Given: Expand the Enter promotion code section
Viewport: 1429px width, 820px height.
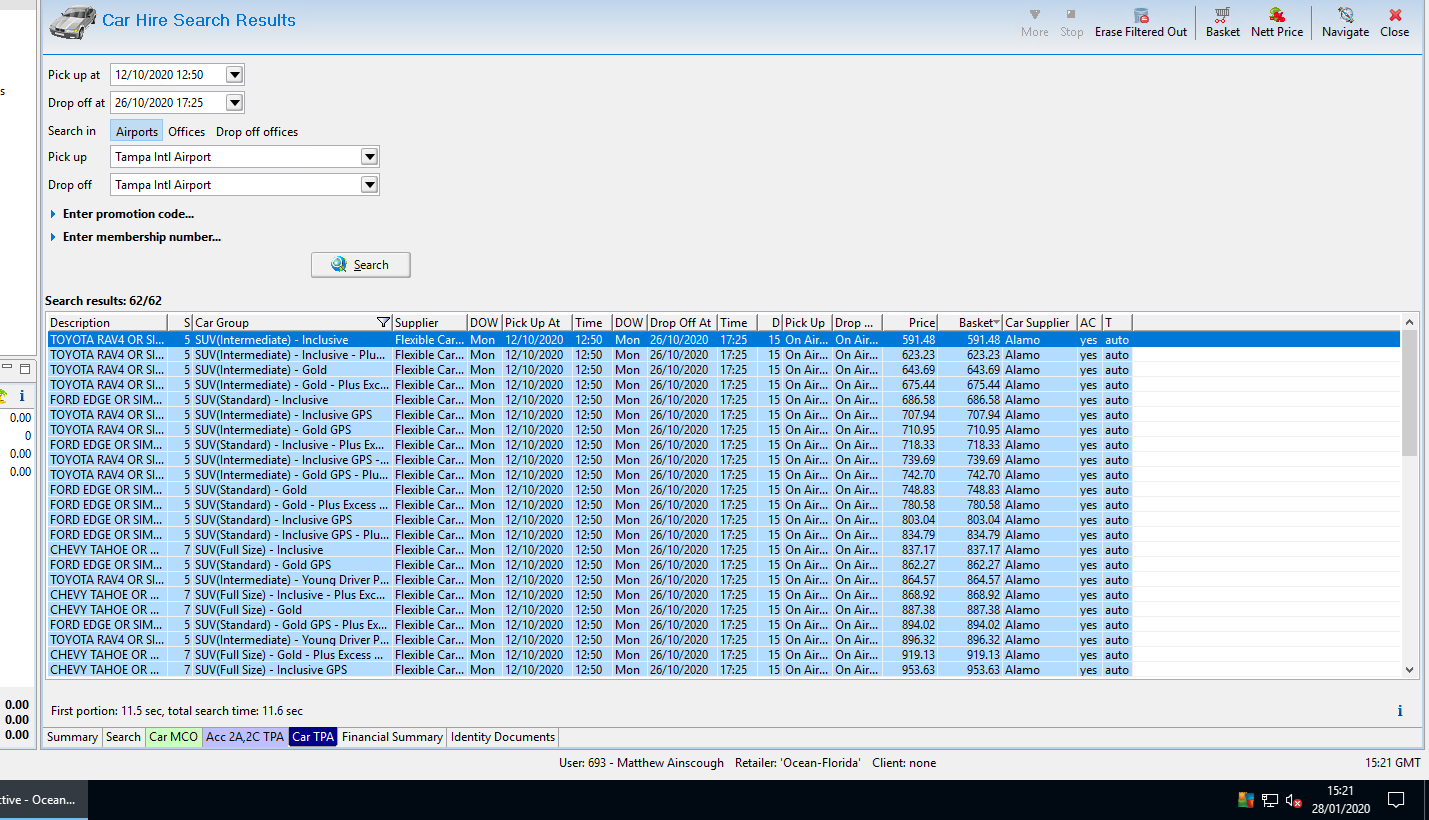Looking at the screenshot, I should 122,214.
